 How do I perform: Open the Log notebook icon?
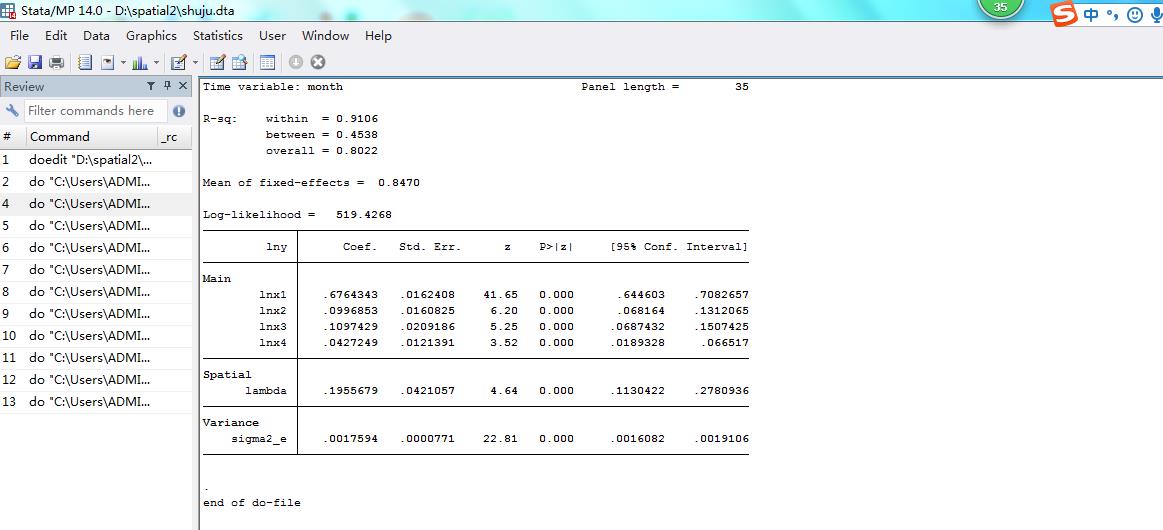point(85,62)
